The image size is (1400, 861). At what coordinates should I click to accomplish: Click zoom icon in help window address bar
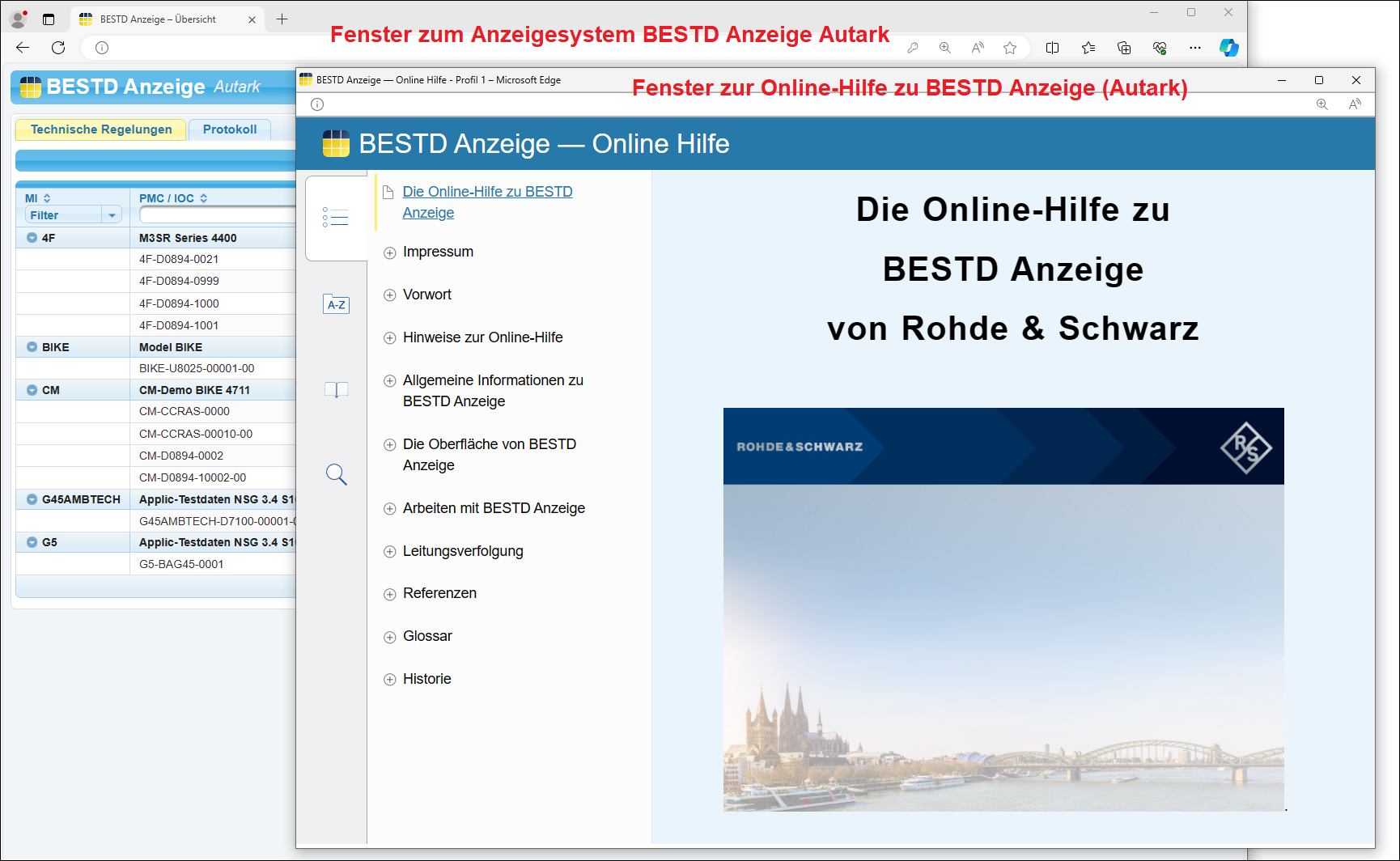pyautogui.click(x=1322, y=104)
